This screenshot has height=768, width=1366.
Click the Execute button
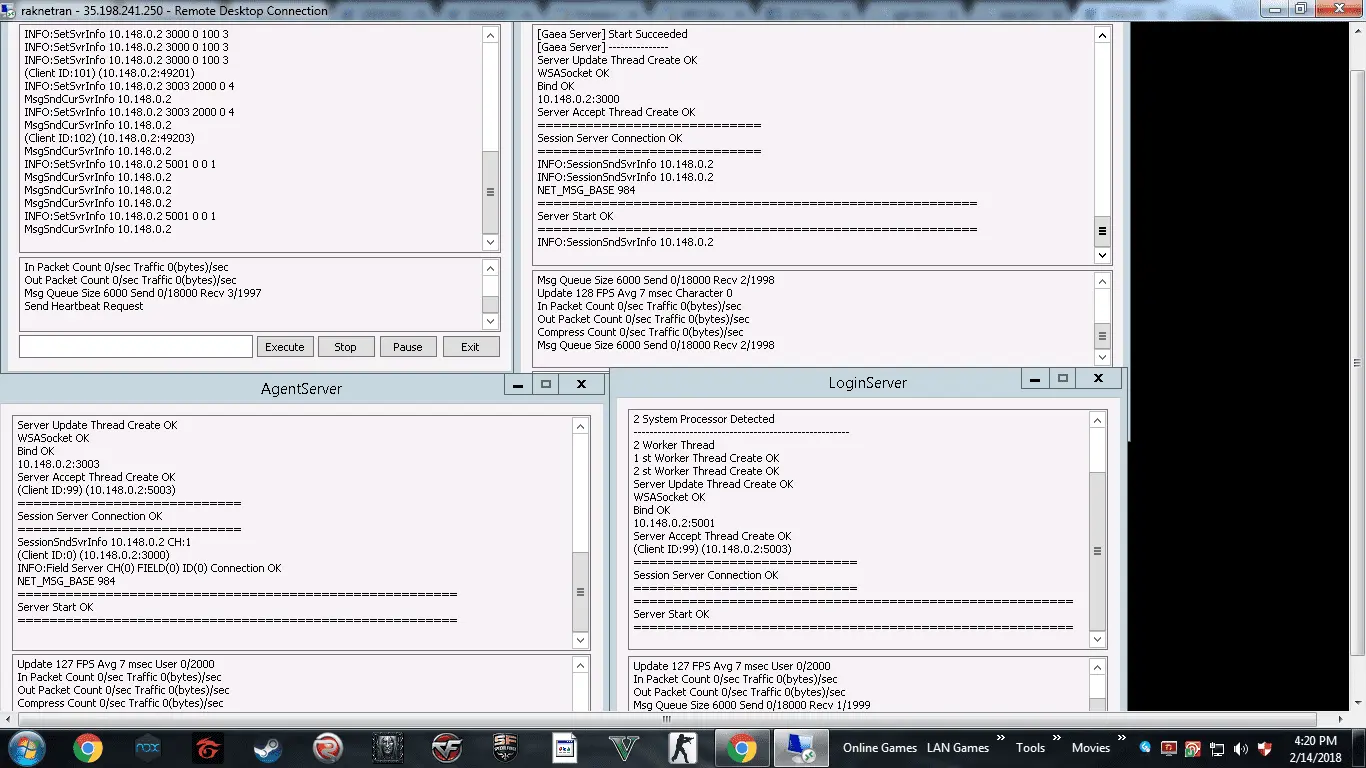point(284,347)
